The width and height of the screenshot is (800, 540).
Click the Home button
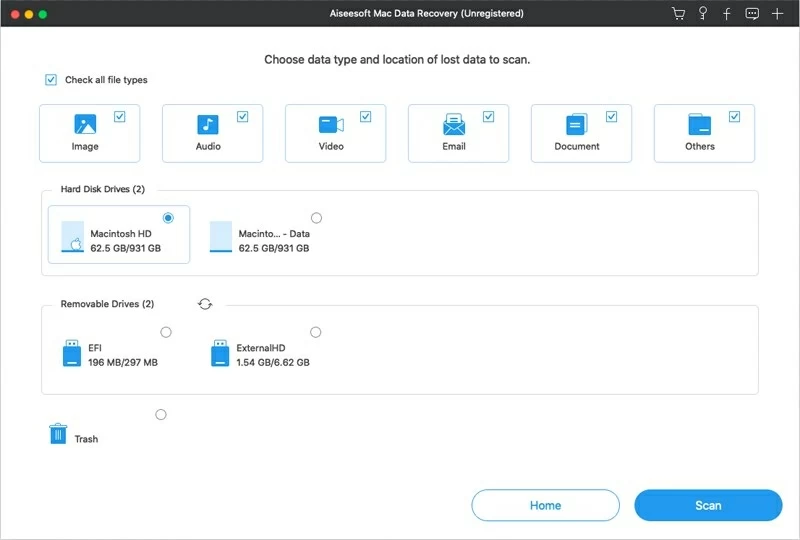545,505
